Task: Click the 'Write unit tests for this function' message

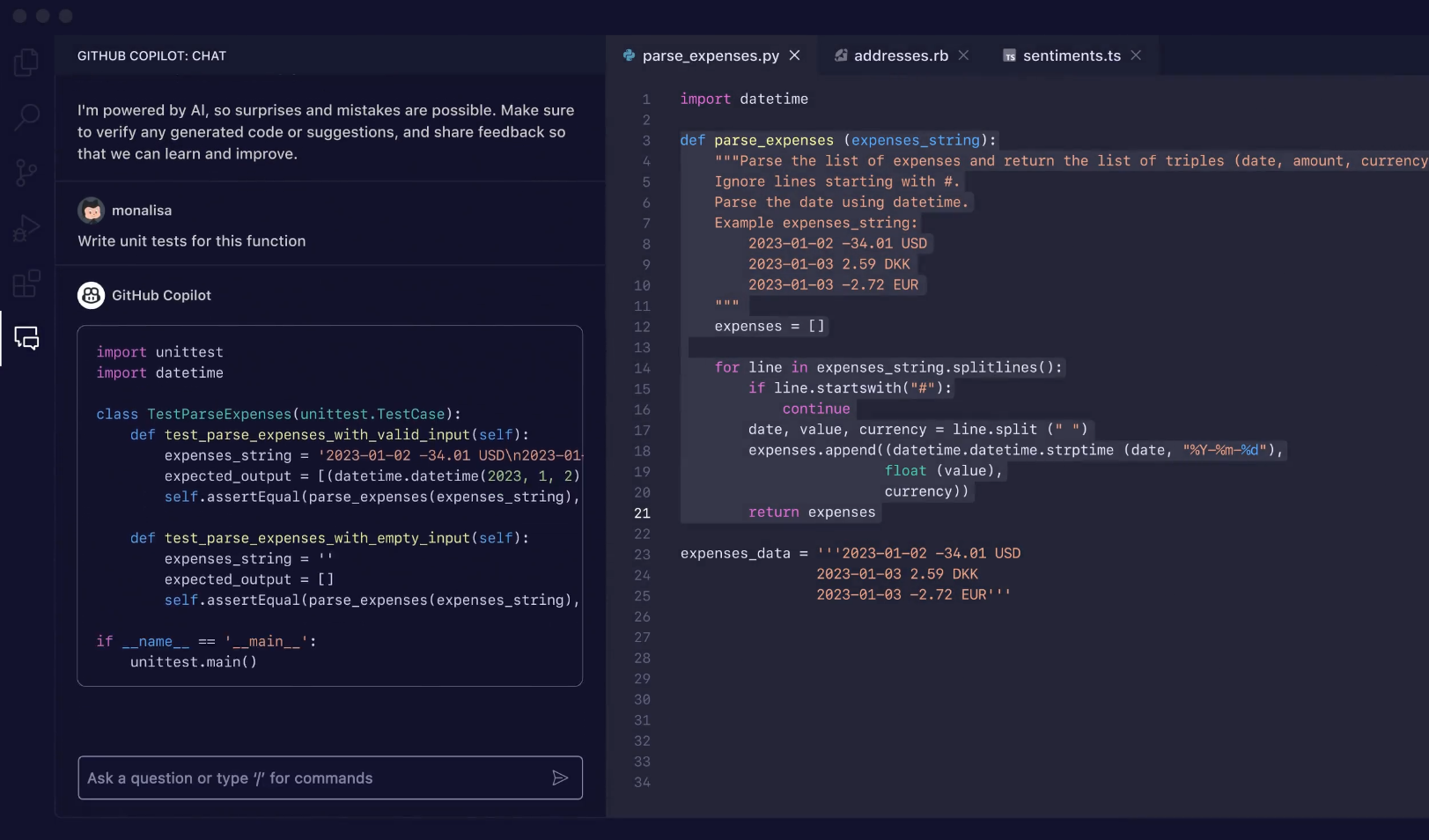Action: coord(192,240)
